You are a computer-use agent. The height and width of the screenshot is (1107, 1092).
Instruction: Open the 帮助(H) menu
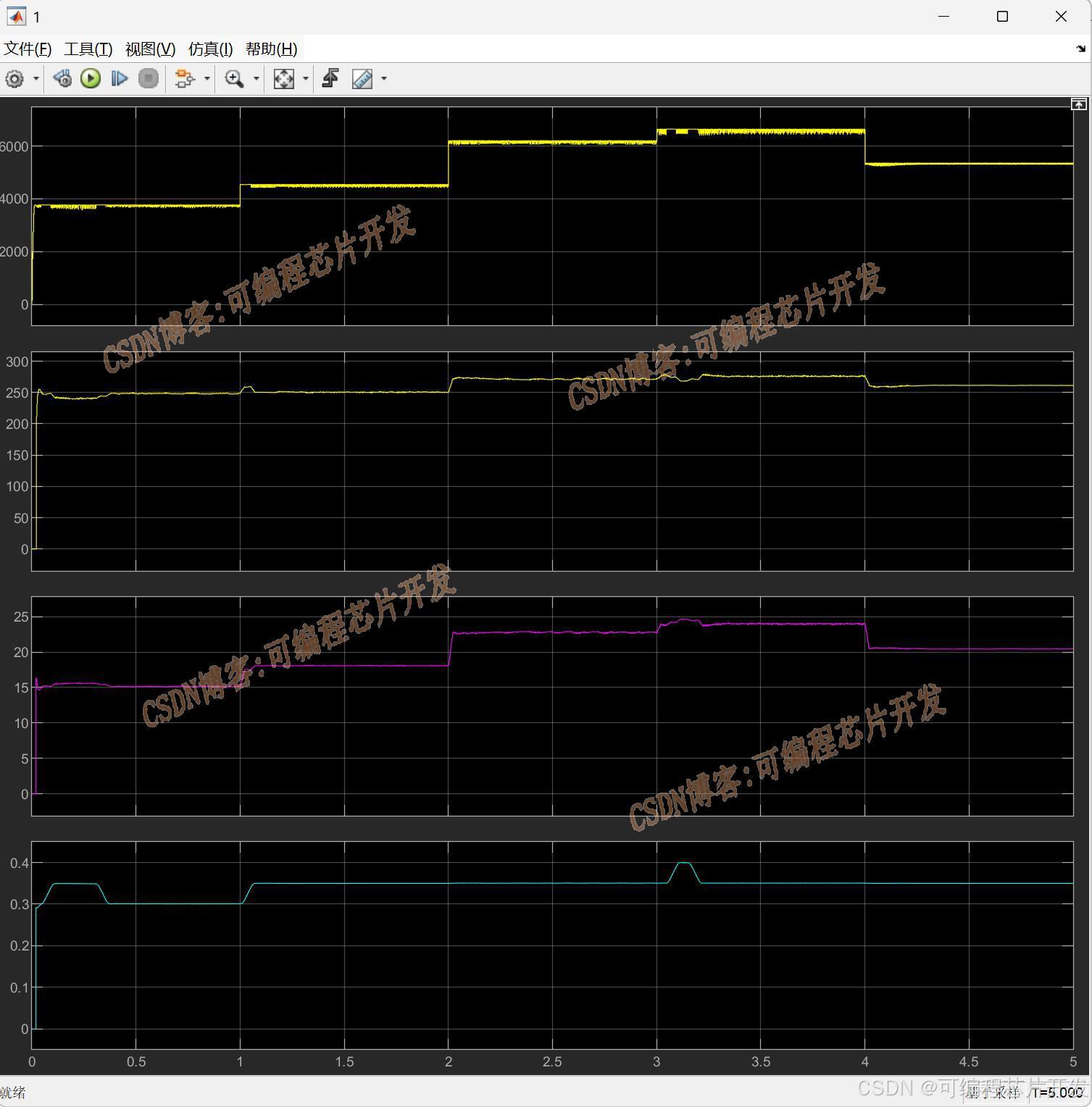click(271, 49)
